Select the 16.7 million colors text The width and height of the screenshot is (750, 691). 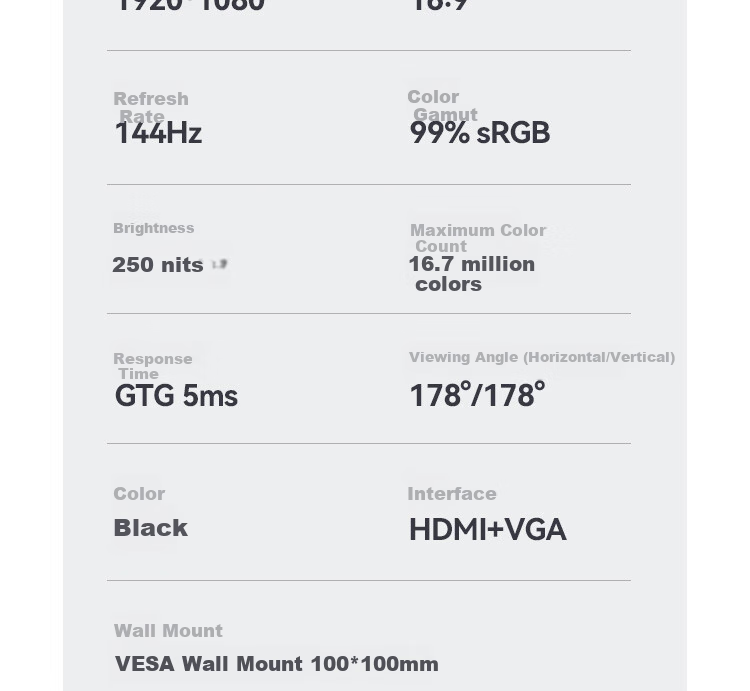coord(472,274)
